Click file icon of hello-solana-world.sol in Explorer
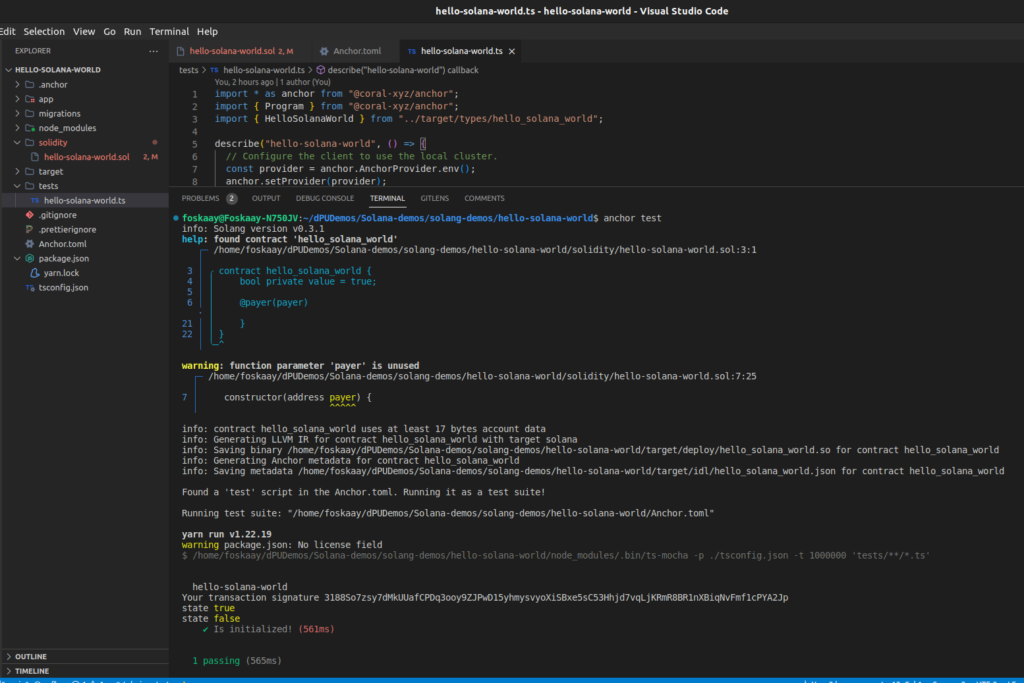Viewport: 1024px width, 683px height. point(35,157)
